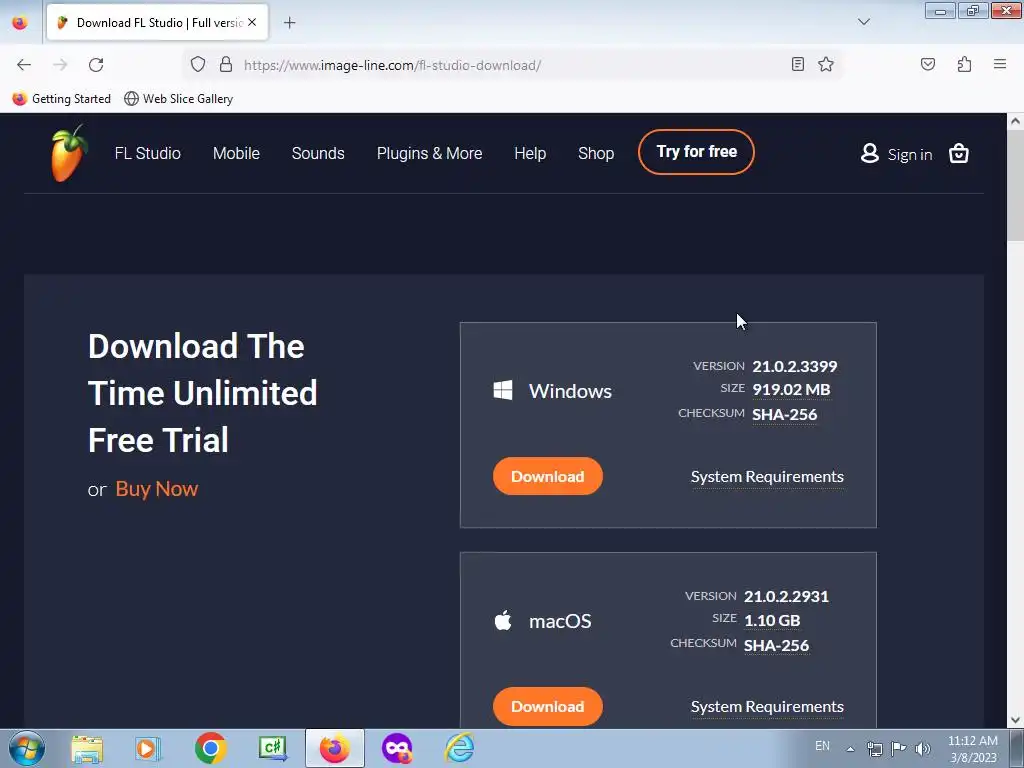This screenshot has height=768, width=1024.
Task: Open the Web Slice Gallery bookmark
Action: click(178, 99)
